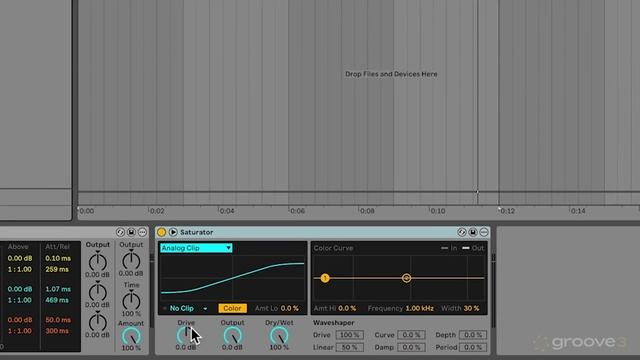Click the play triangle button beside Saturator title
This screenshot has width=640, height=360.
173,232
